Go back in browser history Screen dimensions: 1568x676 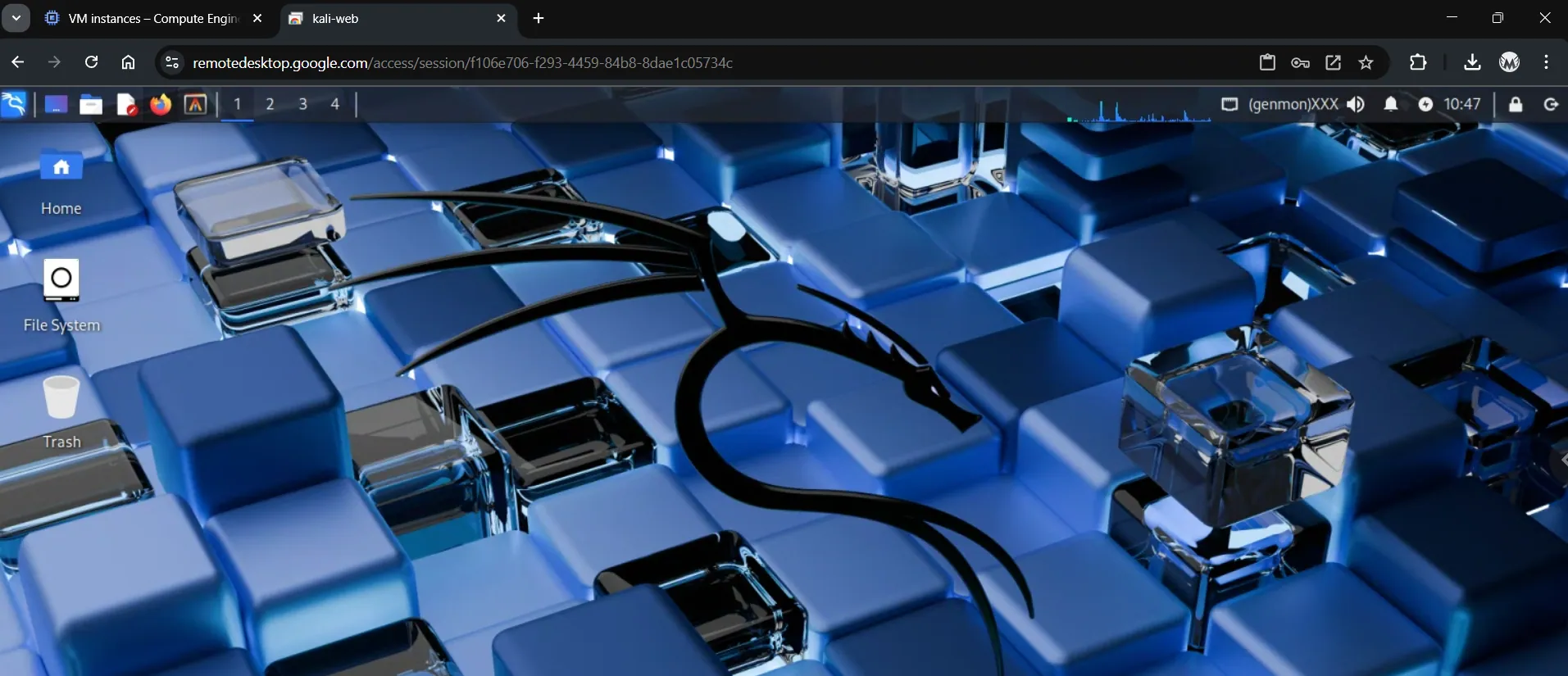coord(18,62)
